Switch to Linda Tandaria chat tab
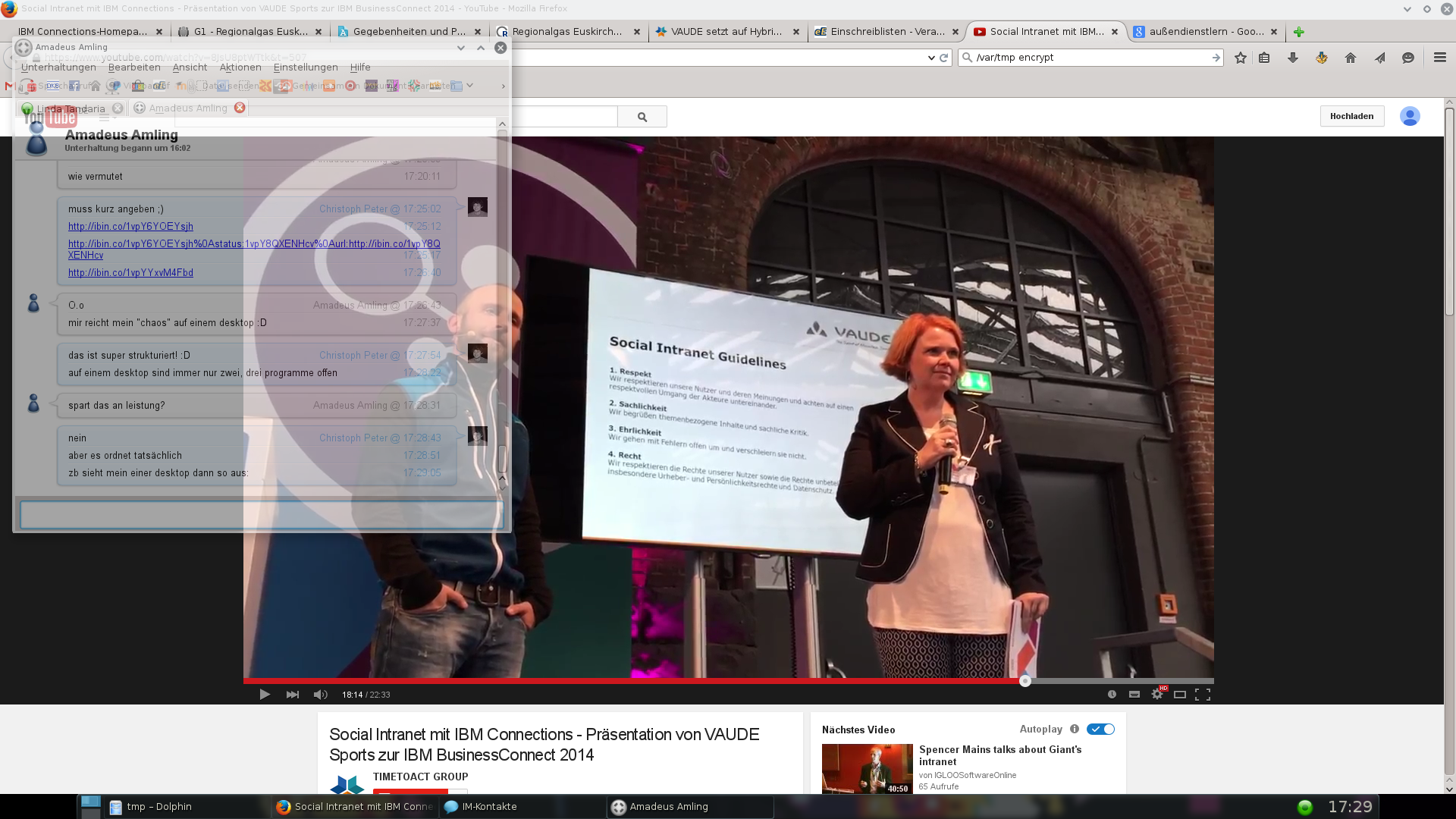 point(71,108)
